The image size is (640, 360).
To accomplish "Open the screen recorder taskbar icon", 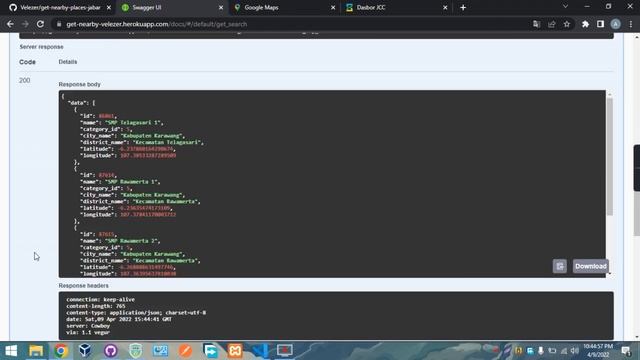I will (x=284, y=351).
